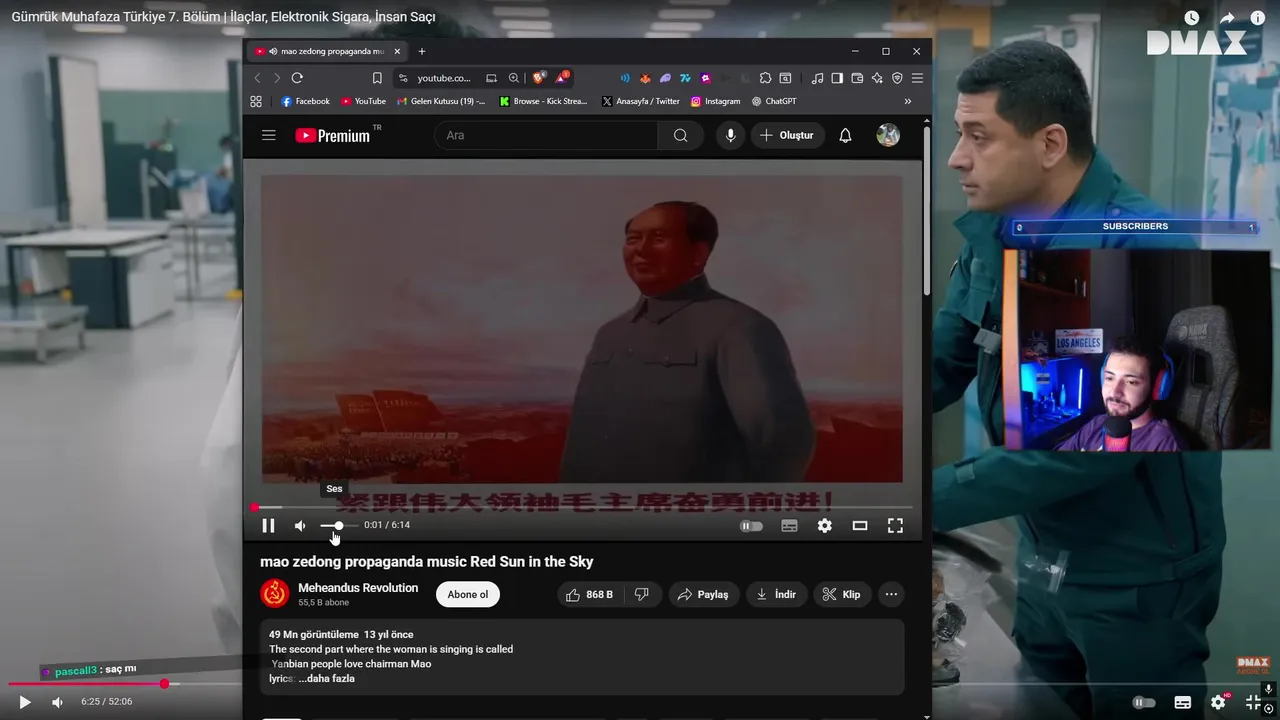Open the Facebook bookmark

click(x=305, y=101)
